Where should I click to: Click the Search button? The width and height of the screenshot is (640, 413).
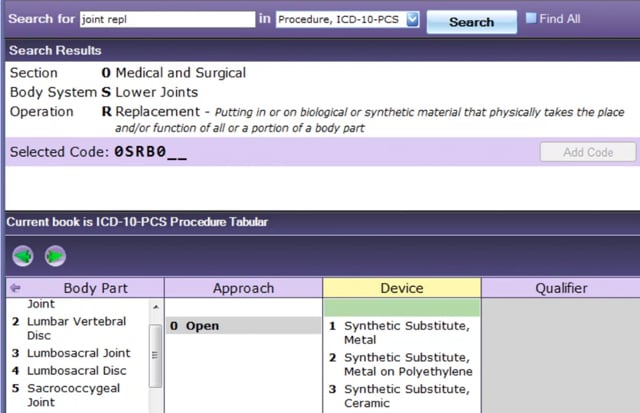471,21
